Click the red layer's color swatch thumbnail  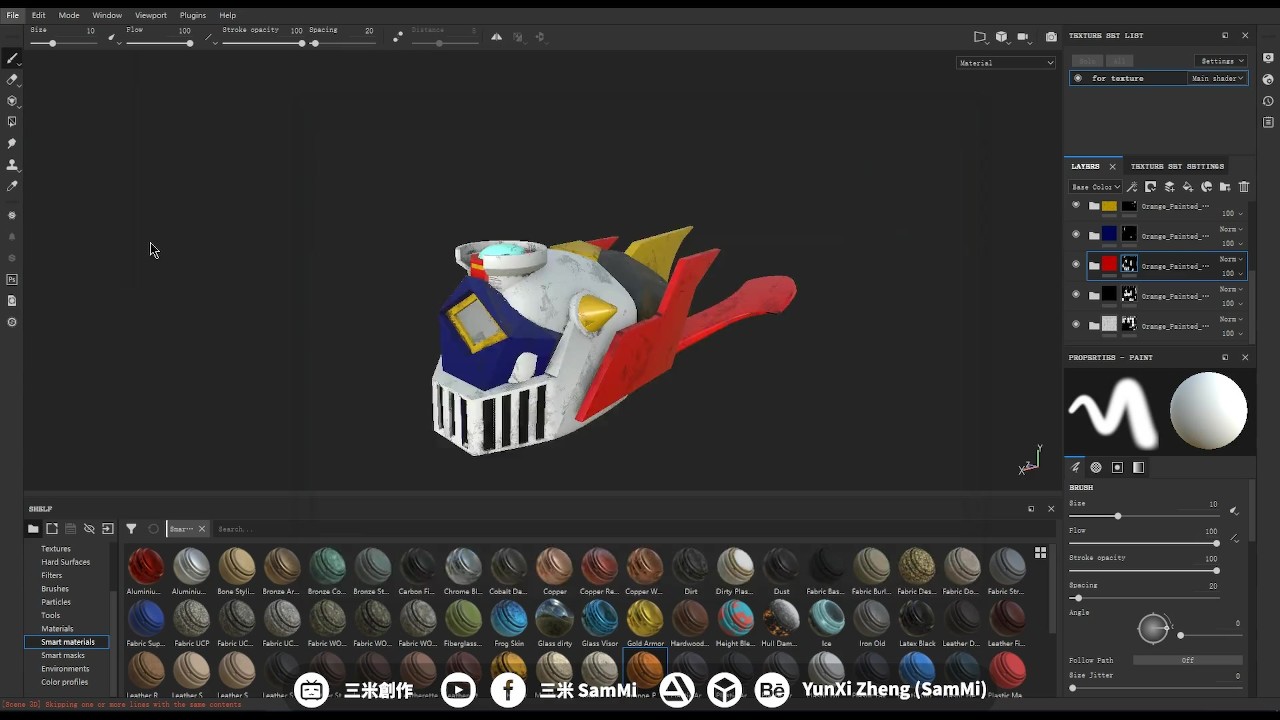click(x=1109, y=265)
